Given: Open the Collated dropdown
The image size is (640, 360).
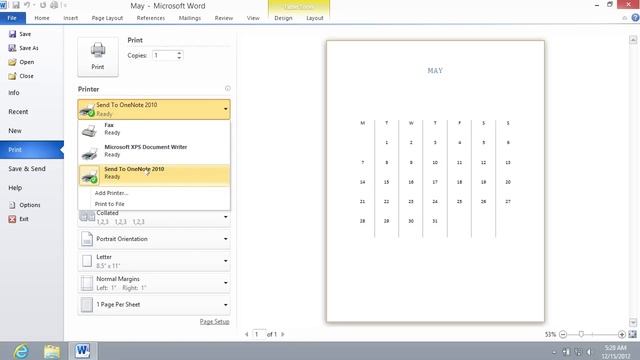Looking at the screenshot, I should pyautogui.click(x=154, y=218).
